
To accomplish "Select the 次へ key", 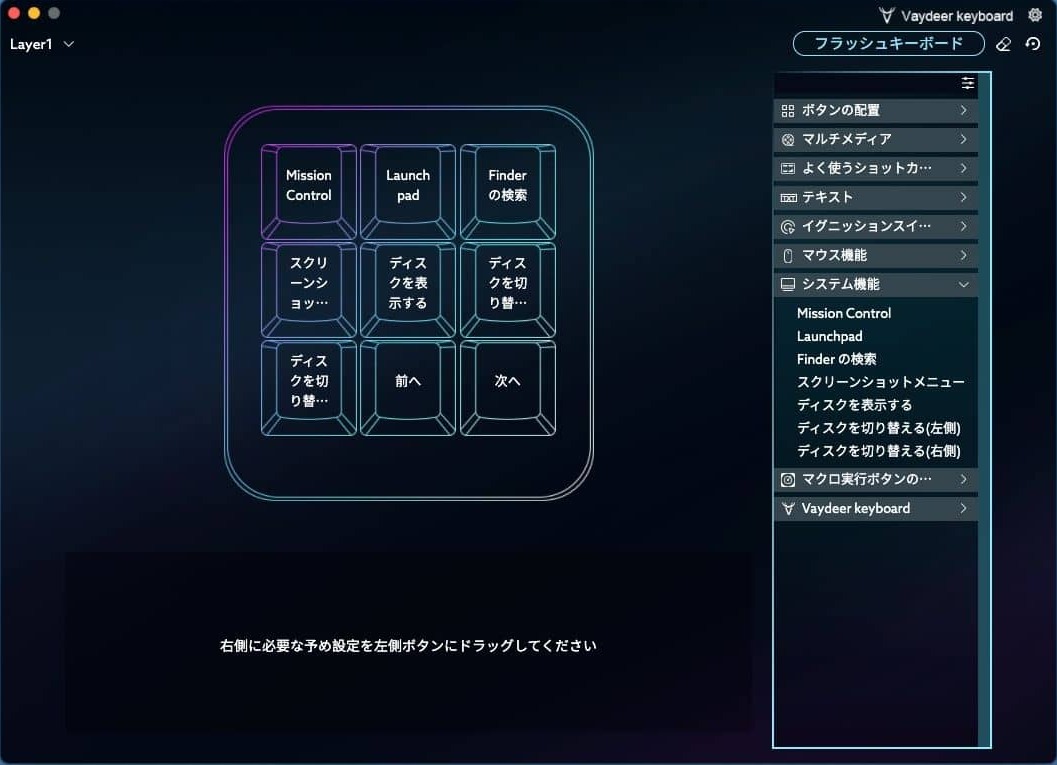I will point(508,388).
